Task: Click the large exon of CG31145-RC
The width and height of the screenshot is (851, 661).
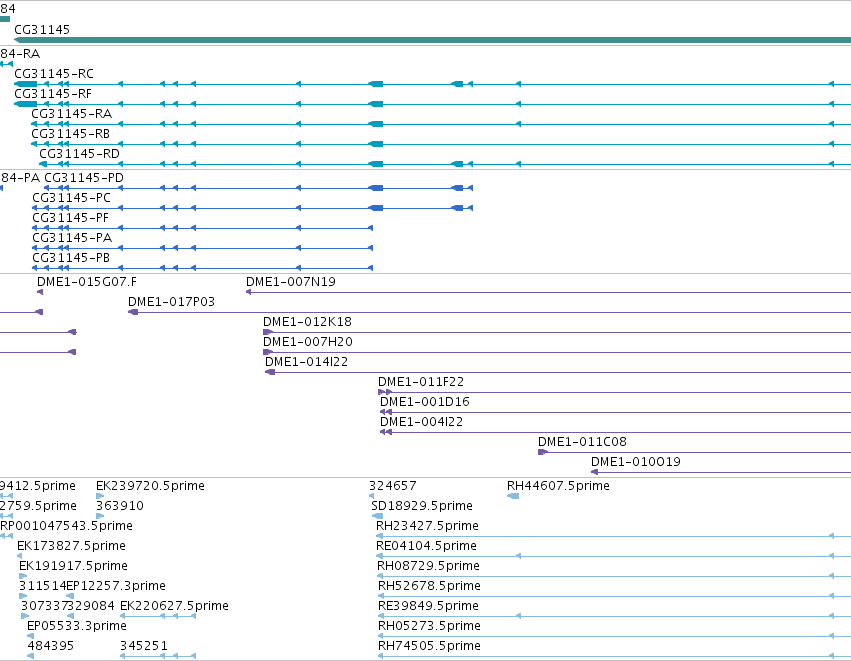Action: (26, 84)
